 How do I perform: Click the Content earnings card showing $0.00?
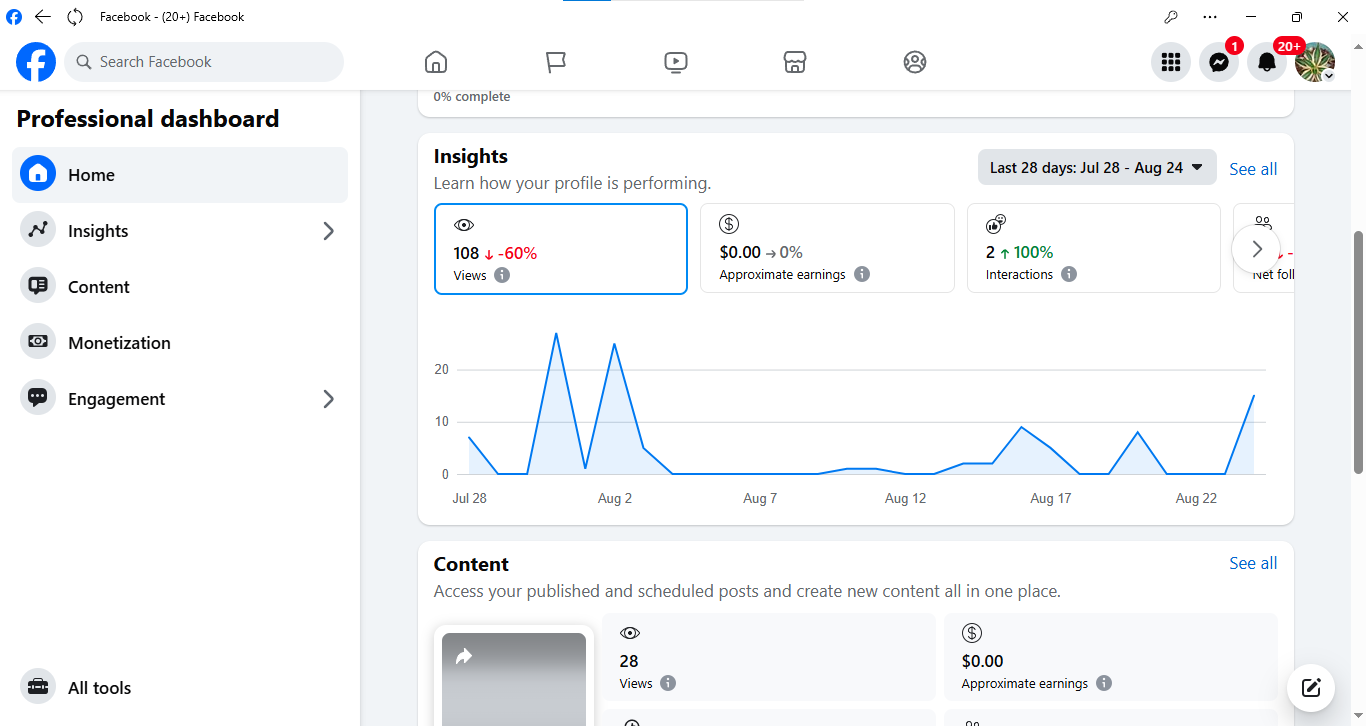(x=1111, y=657)
